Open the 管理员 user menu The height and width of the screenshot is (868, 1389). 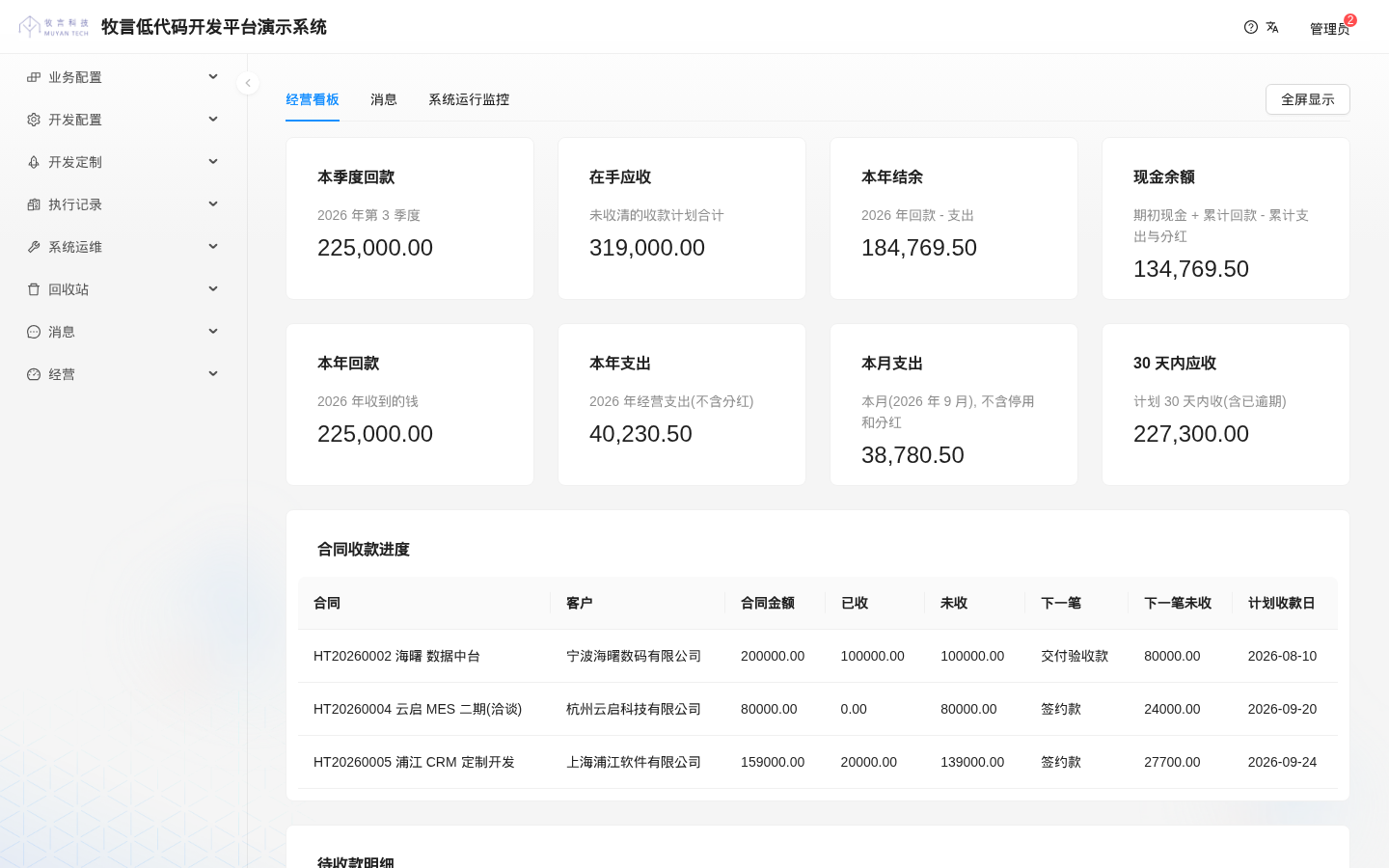[1329, 29]
